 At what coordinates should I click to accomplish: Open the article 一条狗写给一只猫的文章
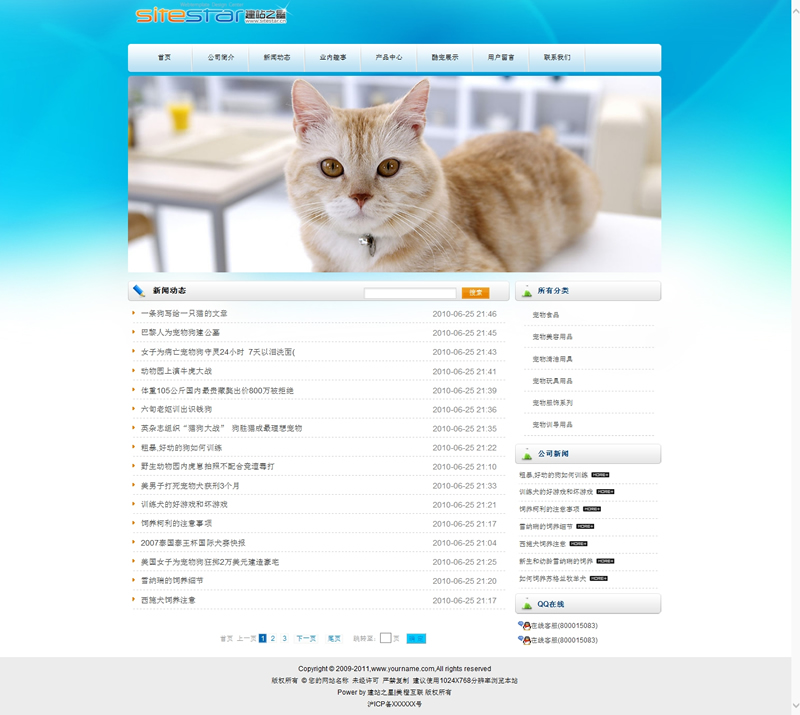click(x=184, y=314)
